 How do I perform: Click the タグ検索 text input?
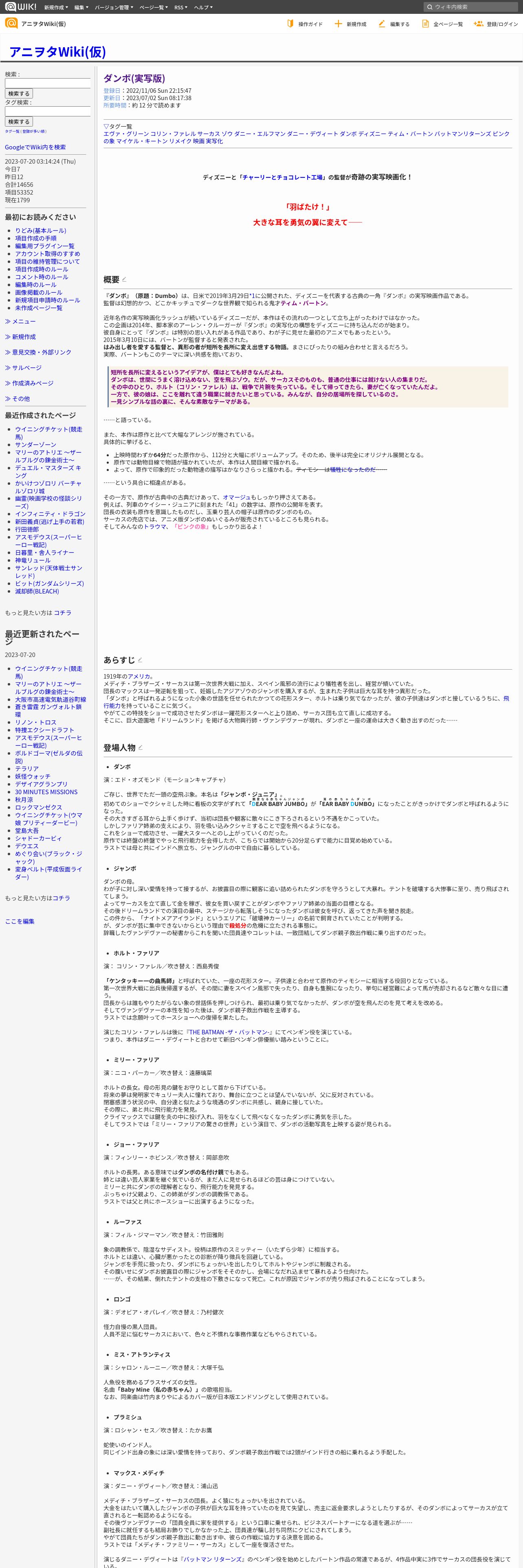(x=48, y=112)
